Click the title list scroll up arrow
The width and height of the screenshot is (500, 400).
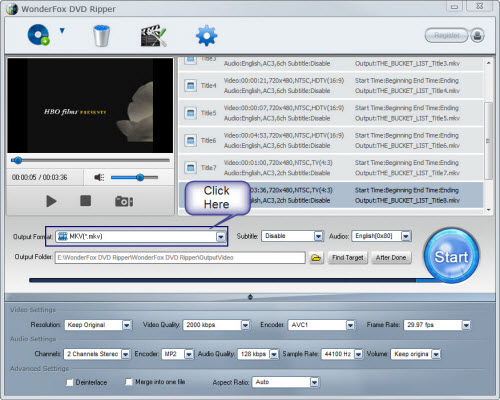(488, 63)
